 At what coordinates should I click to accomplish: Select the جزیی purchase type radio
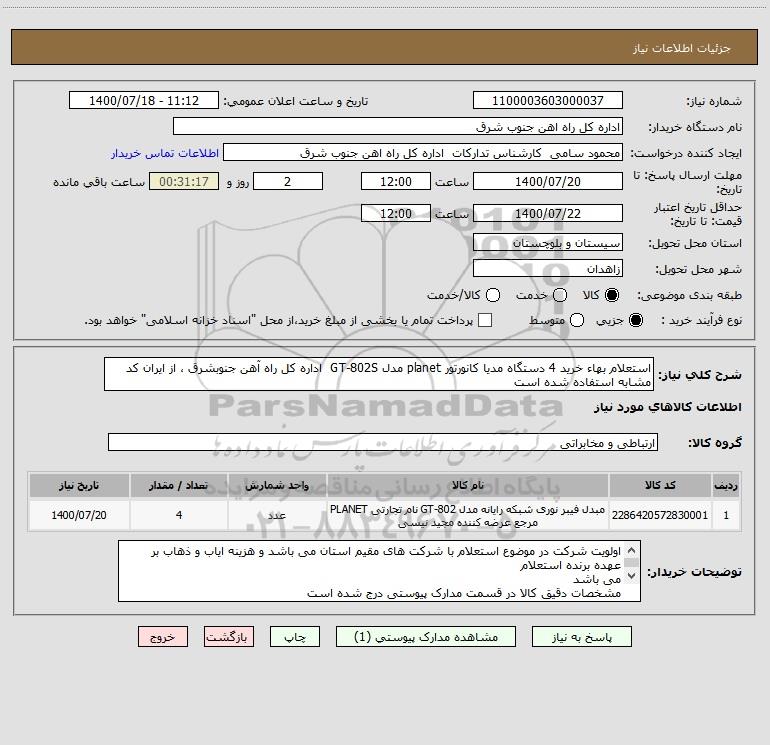click(x=636, y=320)
